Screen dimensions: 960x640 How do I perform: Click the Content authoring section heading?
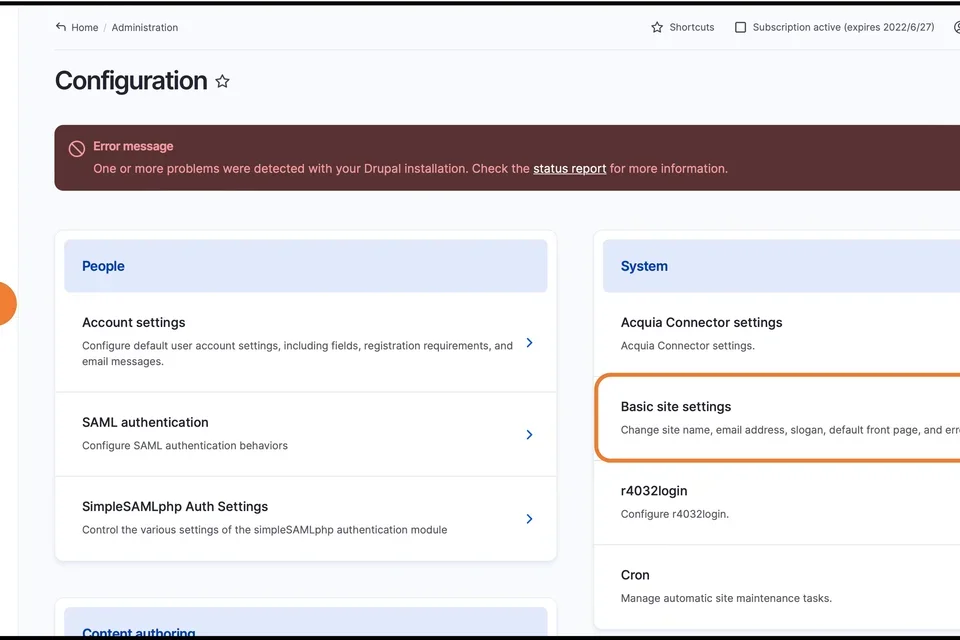click(137, 633)
